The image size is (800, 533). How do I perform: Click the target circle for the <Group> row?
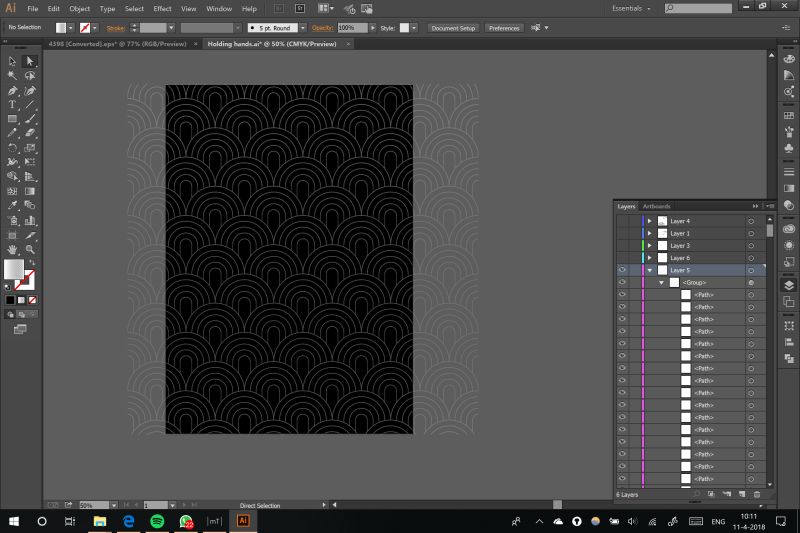click(751, 283)
